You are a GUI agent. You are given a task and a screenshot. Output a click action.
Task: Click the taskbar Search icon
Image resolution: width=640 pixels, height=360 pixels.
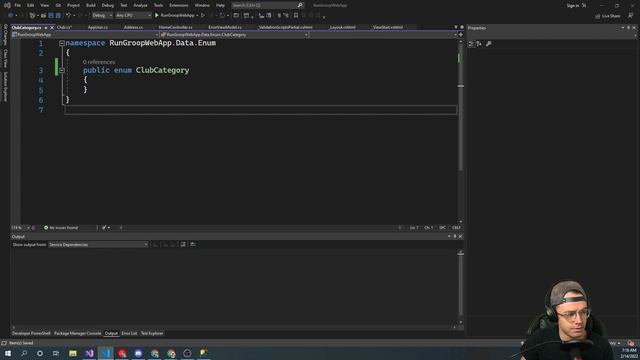(x=24, y=353)
